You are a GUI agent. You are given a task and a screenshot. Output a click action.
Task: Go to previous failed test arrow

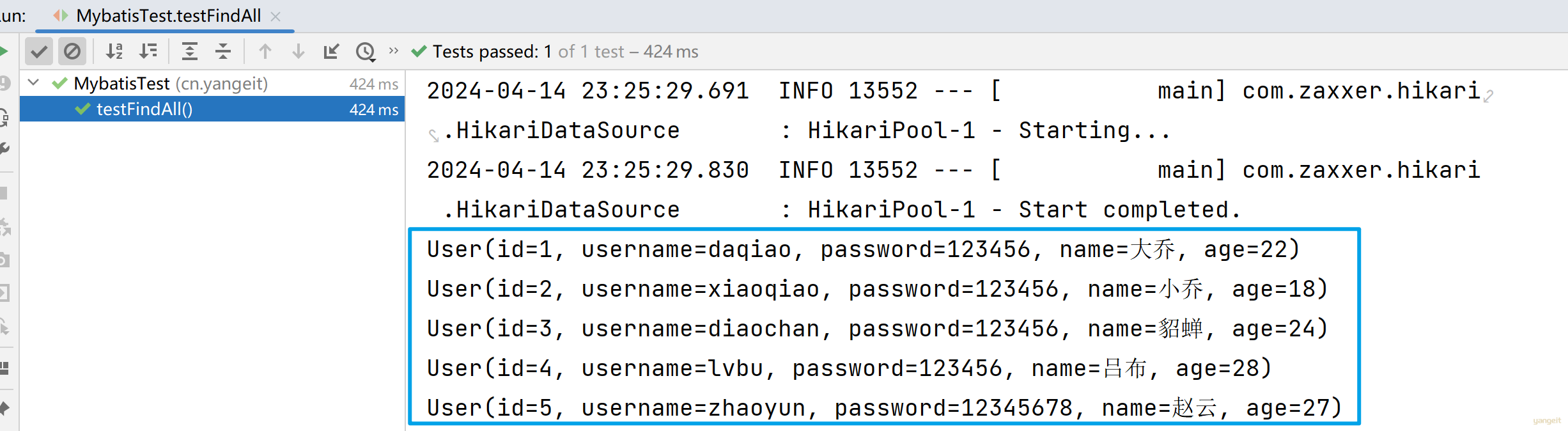[x=265, y=51]
